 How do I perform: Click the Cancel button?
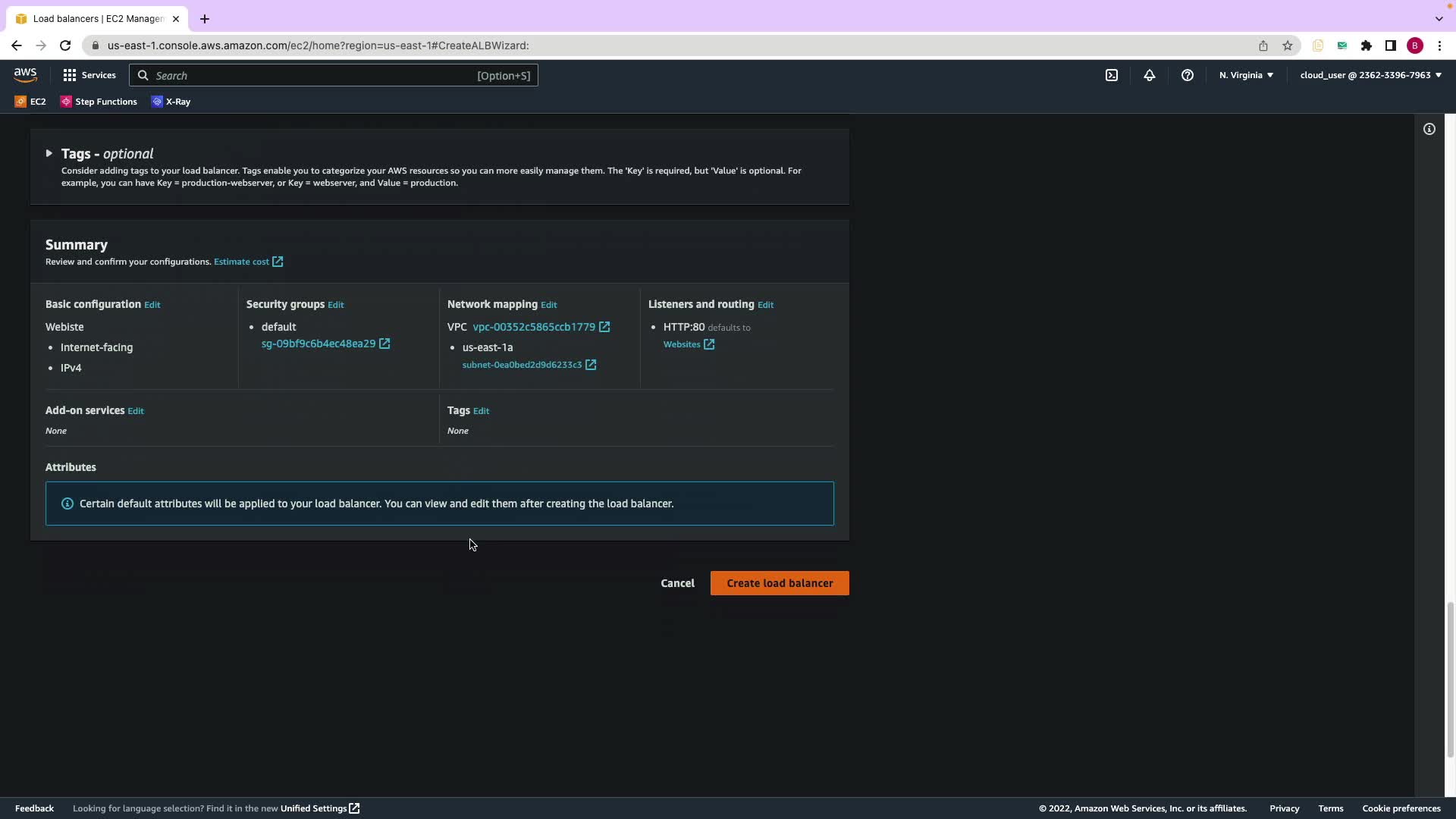[x=677, y=583]
